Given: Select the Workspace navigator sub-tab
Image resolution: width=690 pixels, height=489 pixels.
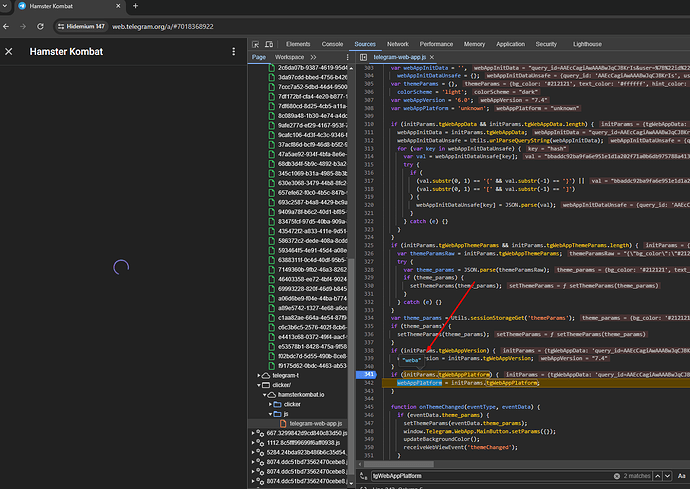Looking at the screenshot, I should click(x=289, y=57).
